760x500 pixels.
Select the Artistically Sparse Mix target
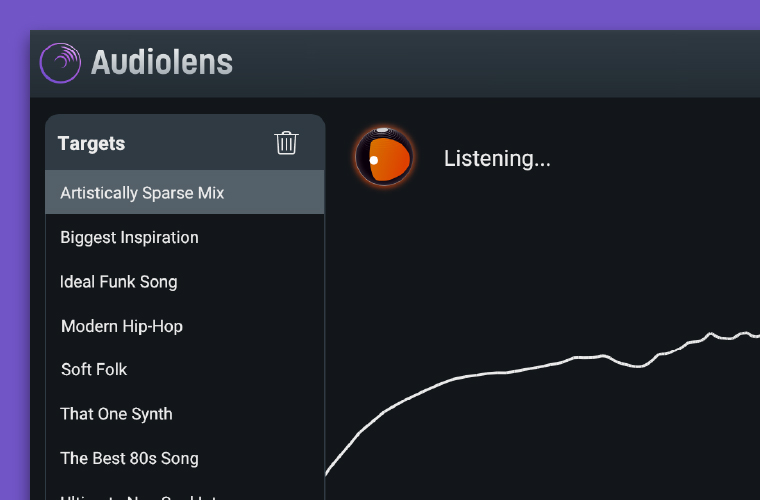coord(185,192)
